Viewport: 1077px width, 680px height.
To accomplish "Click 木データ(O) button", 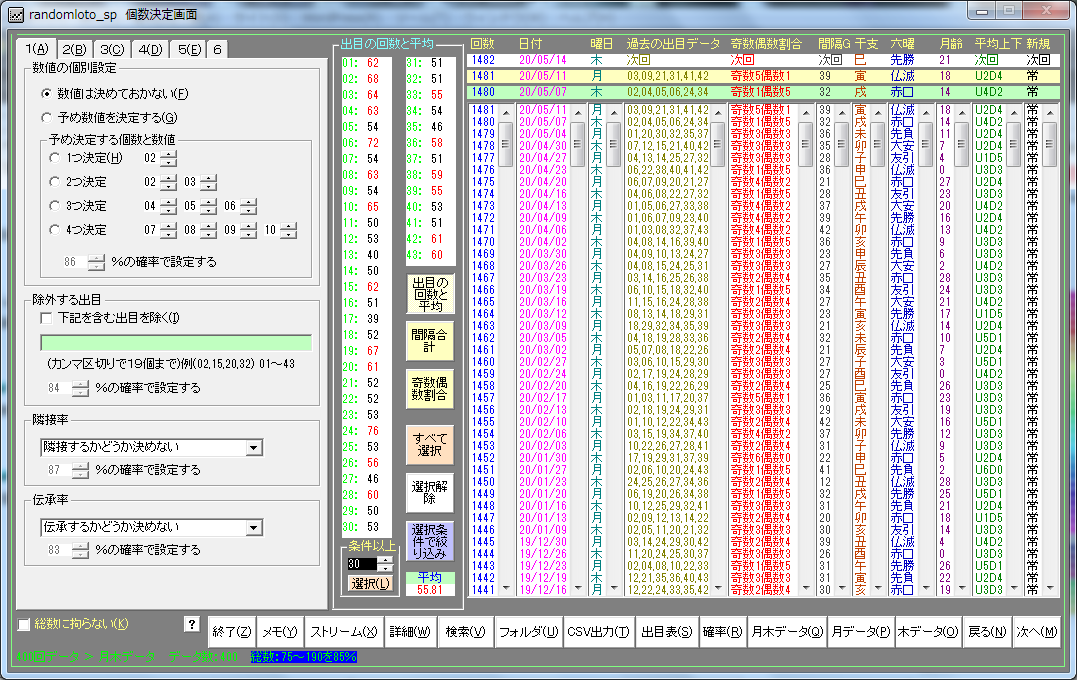I will (x=927, y=632).
